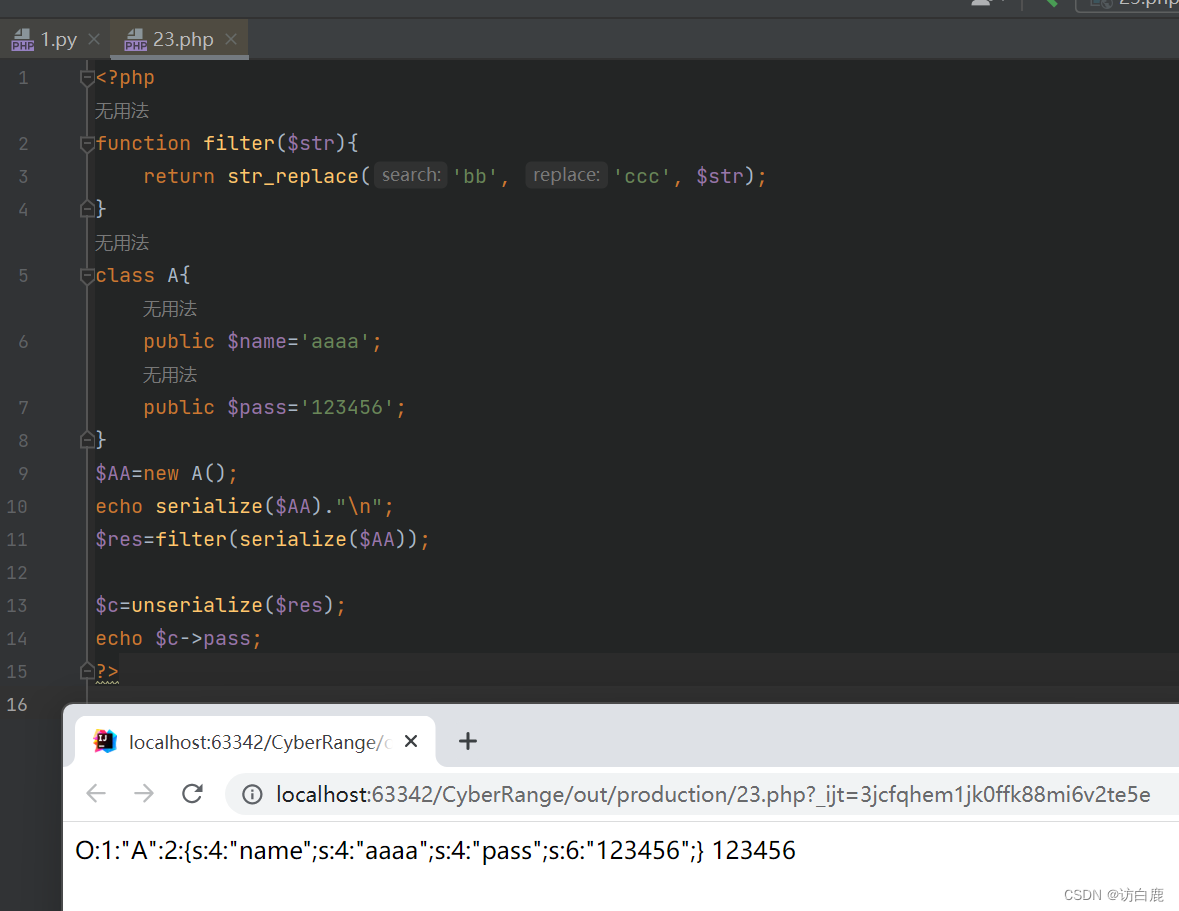Click the 'aaaa' string value
The image size is (1179, 911).
tap(335, 342)
